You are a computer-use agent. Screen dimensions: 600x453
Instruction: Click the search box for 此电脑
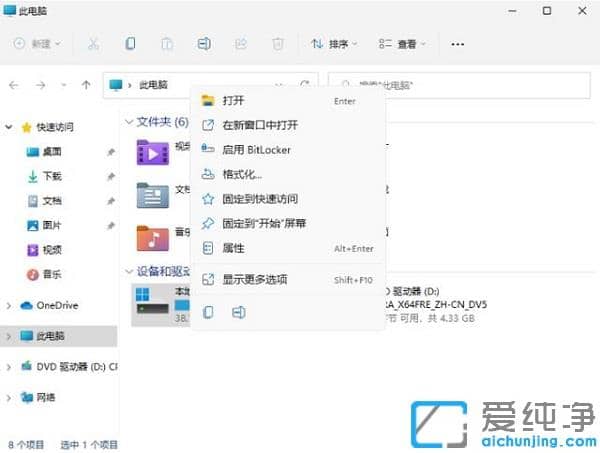click(x=460, y=85)
